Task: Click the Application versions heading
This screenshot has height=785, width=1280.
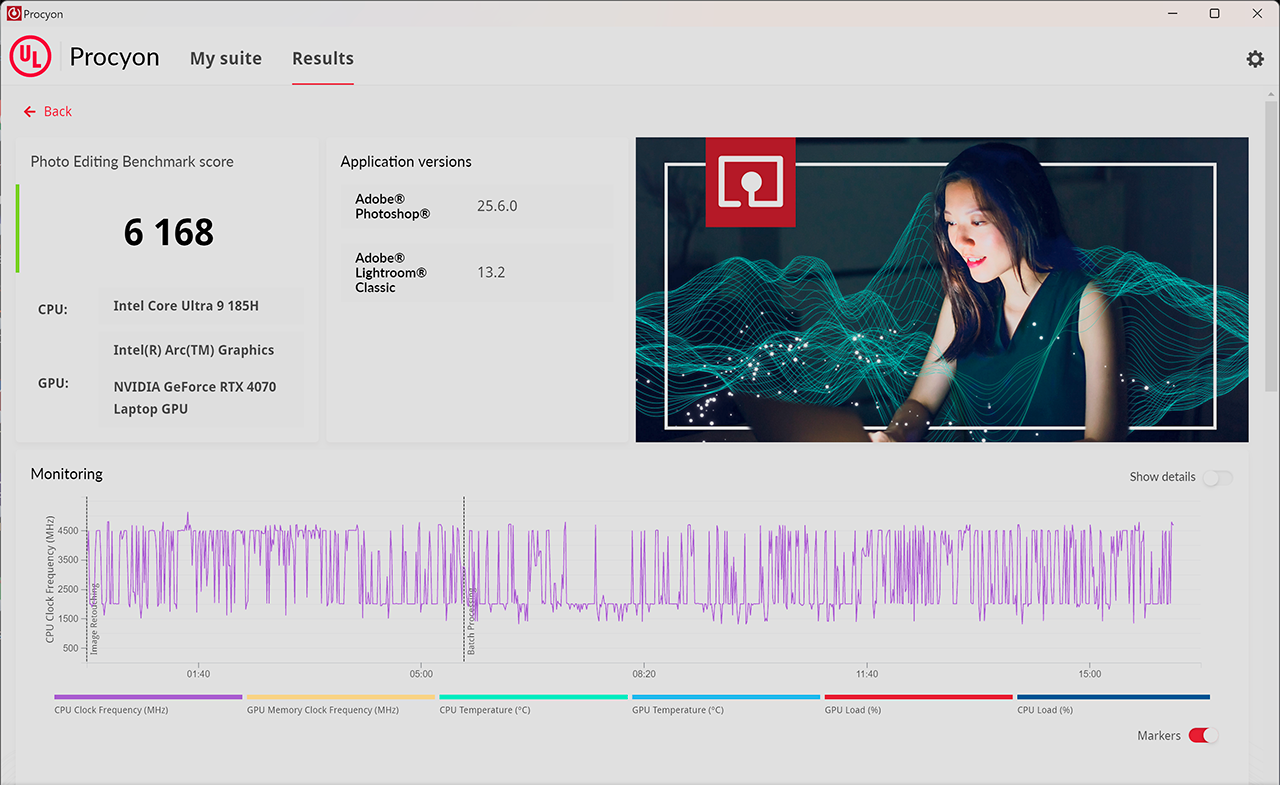Action: tap(406, 161)
